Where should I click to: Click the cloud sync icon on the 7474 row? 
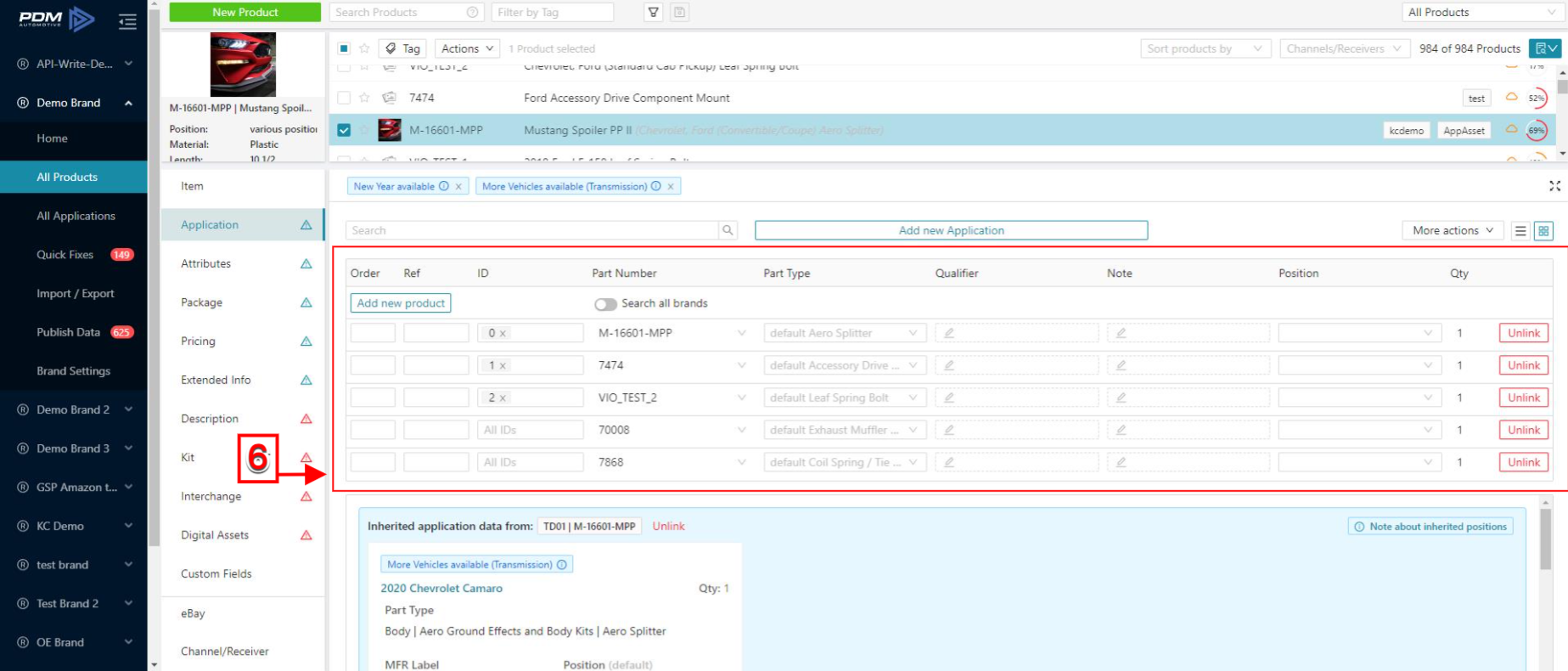pos(1511,97)
